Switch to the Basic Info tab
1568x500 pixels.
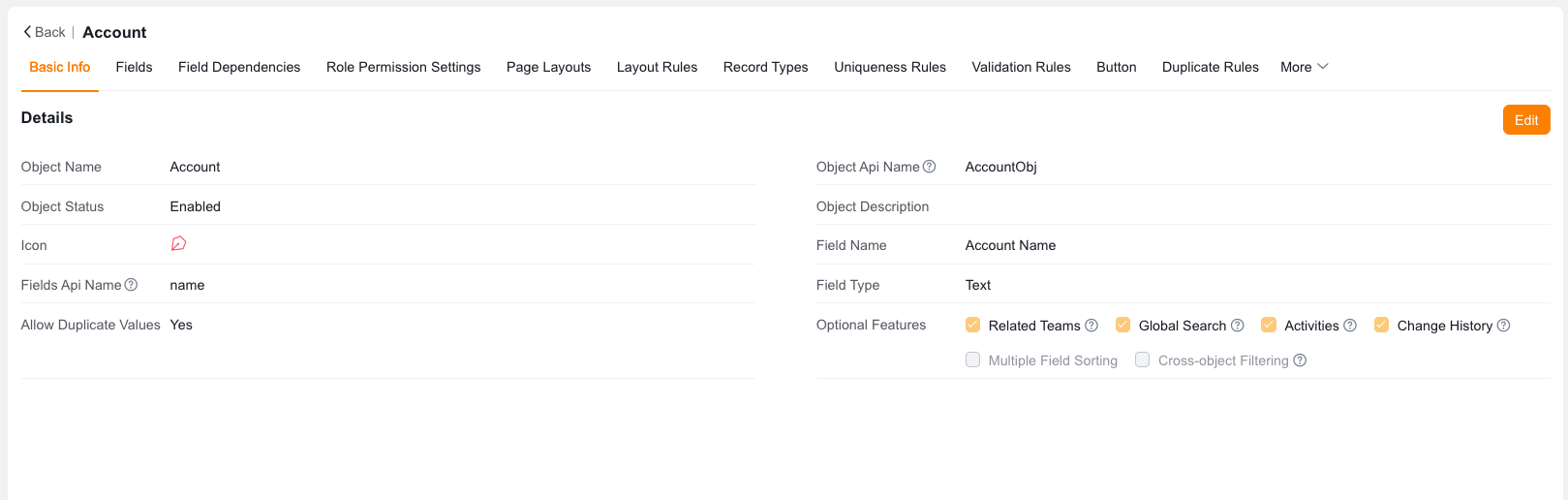pos(60,67)
